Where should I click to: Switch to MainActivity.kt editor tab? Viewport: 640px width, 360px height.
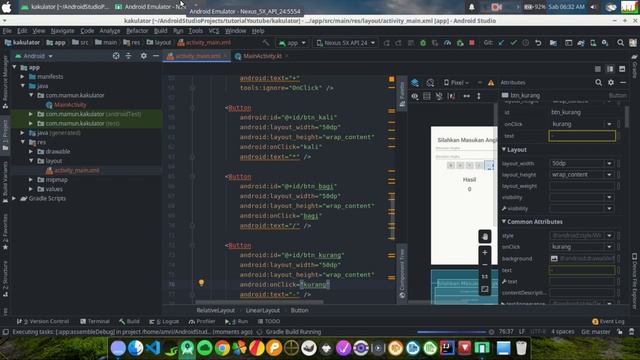(262, 56)
